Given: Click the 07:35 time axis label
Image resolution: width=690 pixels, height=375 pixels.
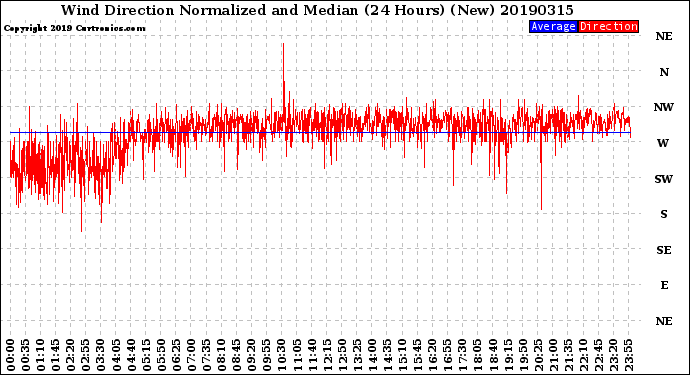Looking at the screenshot, I should (206, 355).
